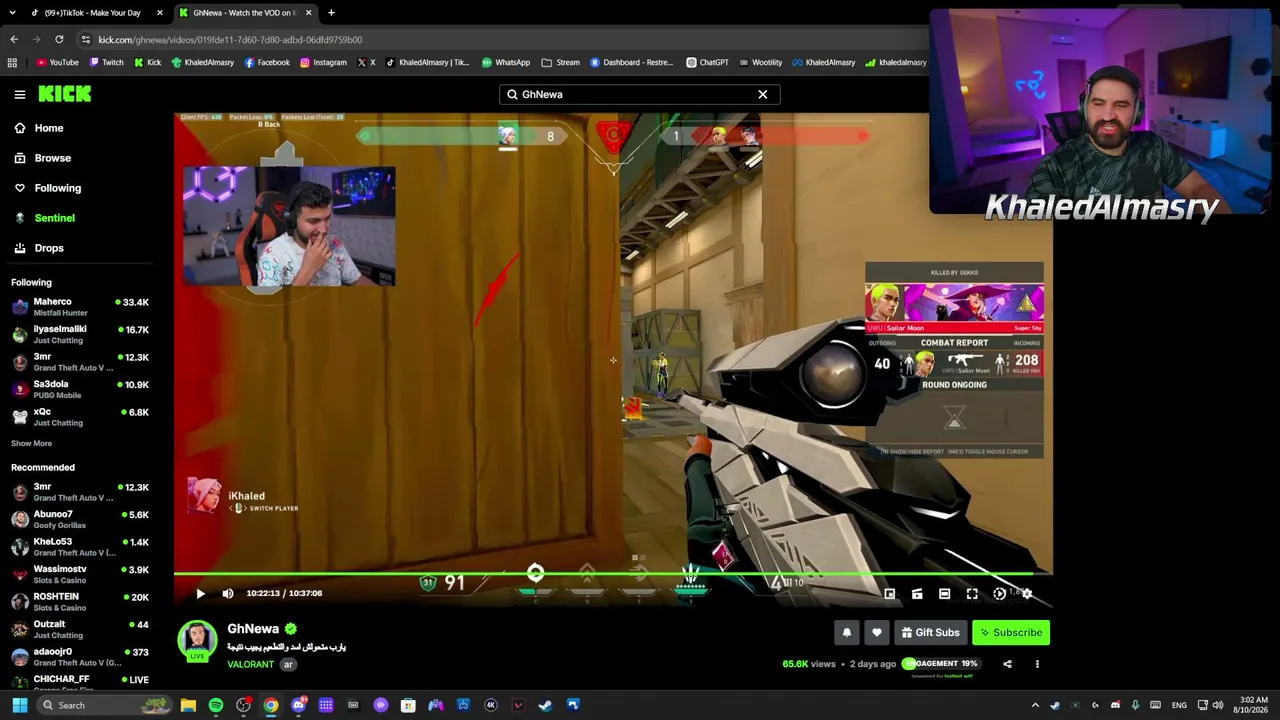
Task: Open the Stream bookmarks folder
Action: [x=561, y=62]
